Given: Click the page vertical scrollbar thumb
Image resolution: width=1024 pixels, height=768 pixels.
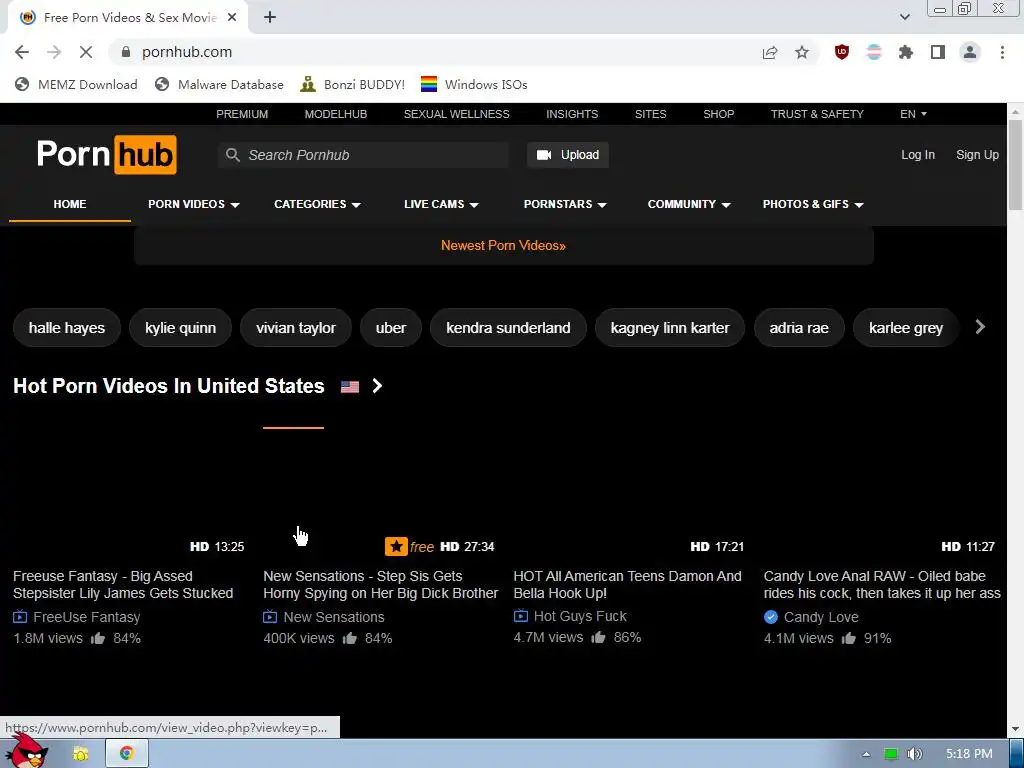Looking at the screenshot, I should coord(1015,165).
